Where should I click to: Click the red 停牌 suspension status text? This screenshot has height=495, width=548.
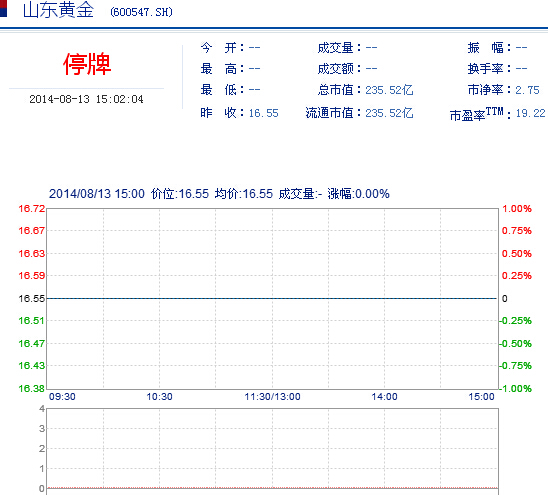[87, 64]
